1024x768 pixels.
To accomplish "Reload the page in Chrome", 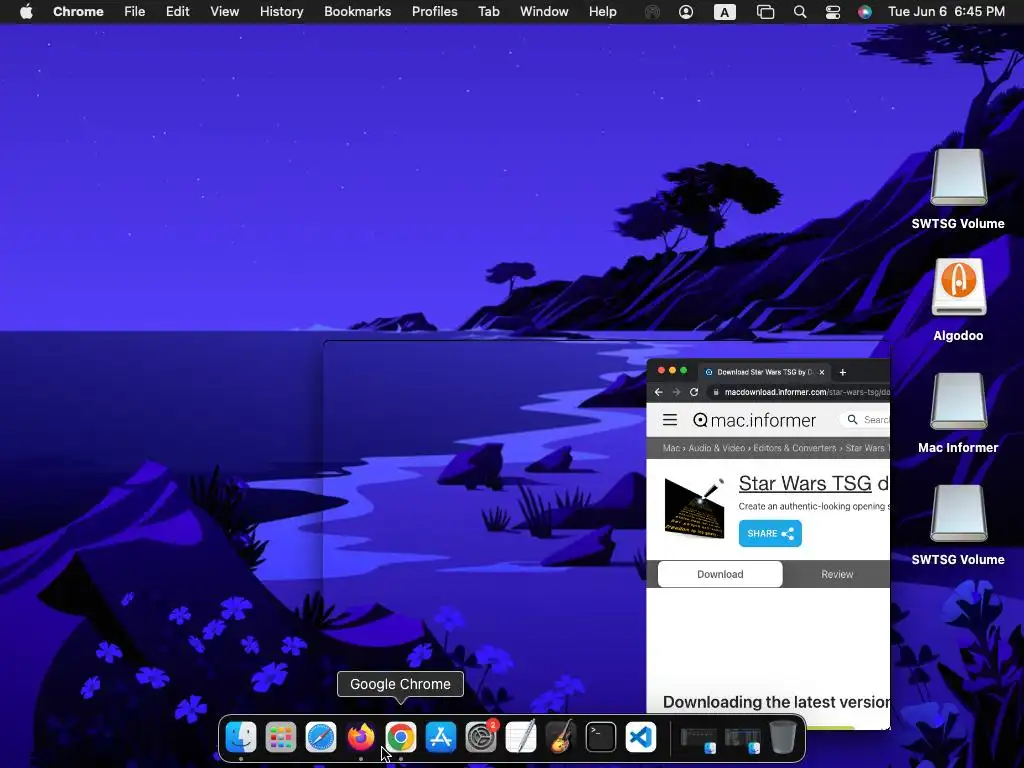I will click(x=694, y=392).
